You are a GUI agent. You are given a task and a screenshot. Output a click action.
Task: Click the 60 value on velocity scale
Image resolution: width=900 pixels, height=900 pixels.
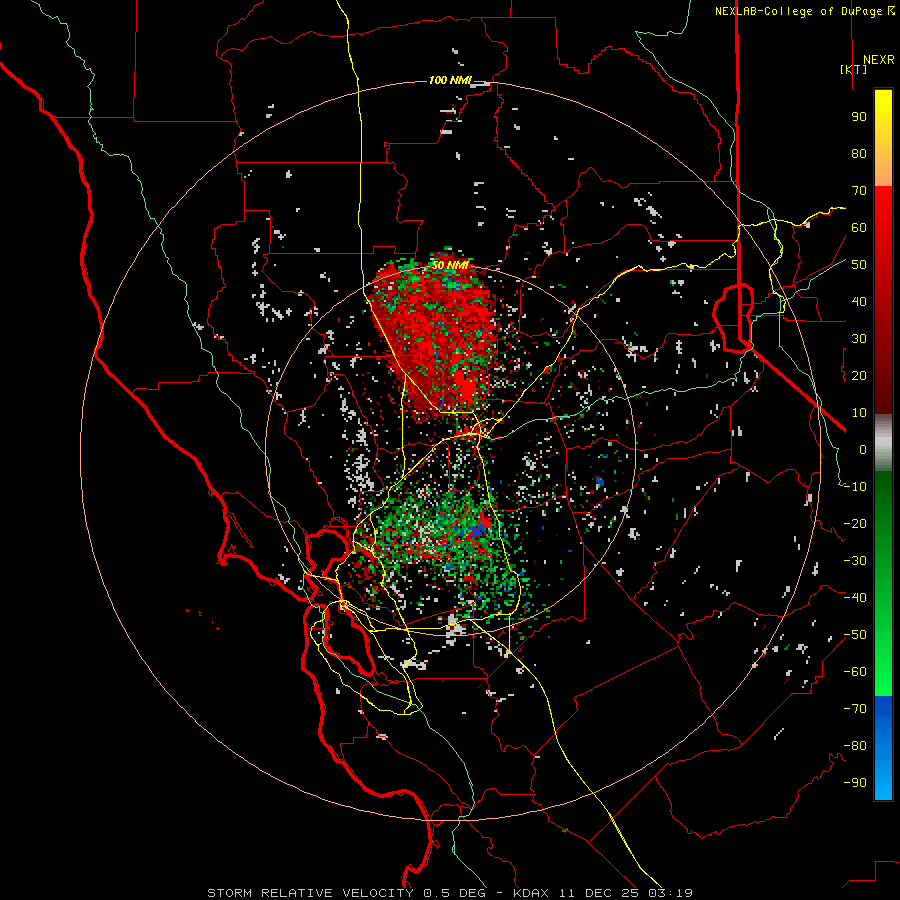click(859, 228)
